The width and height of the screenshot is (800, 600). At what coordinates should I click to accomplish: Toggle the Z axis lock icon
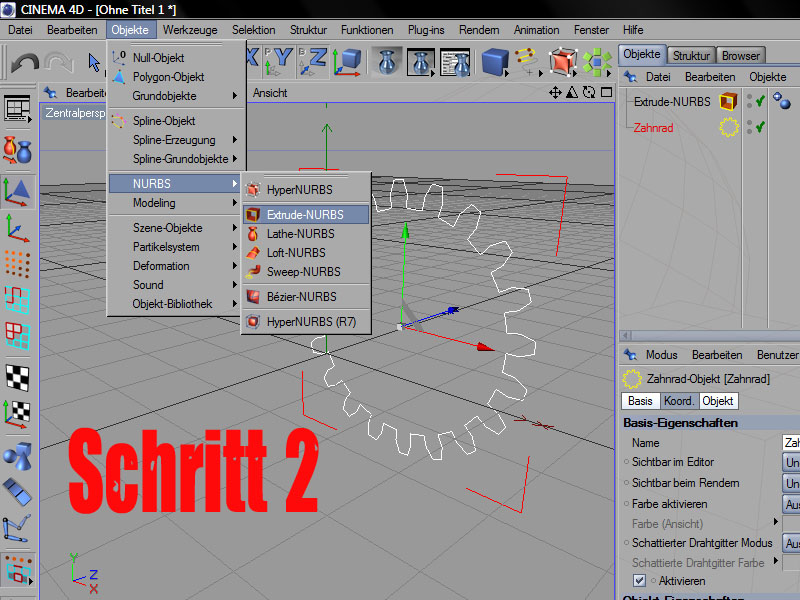click(x=313, y=62)
